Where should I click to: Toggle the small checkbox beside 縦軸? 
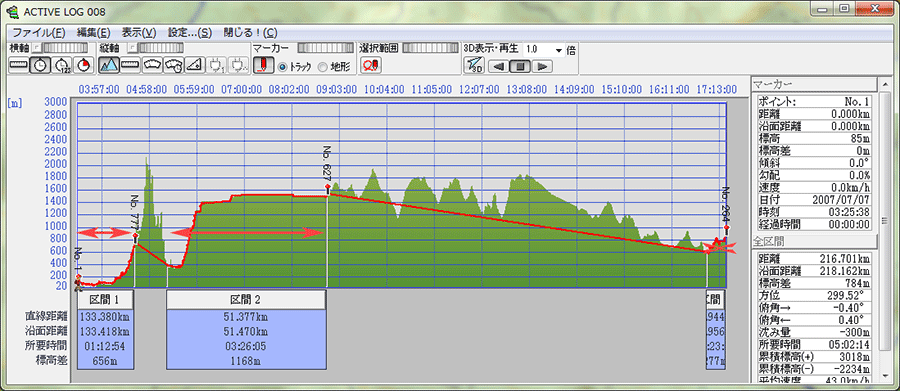click(x=133, y=47)
